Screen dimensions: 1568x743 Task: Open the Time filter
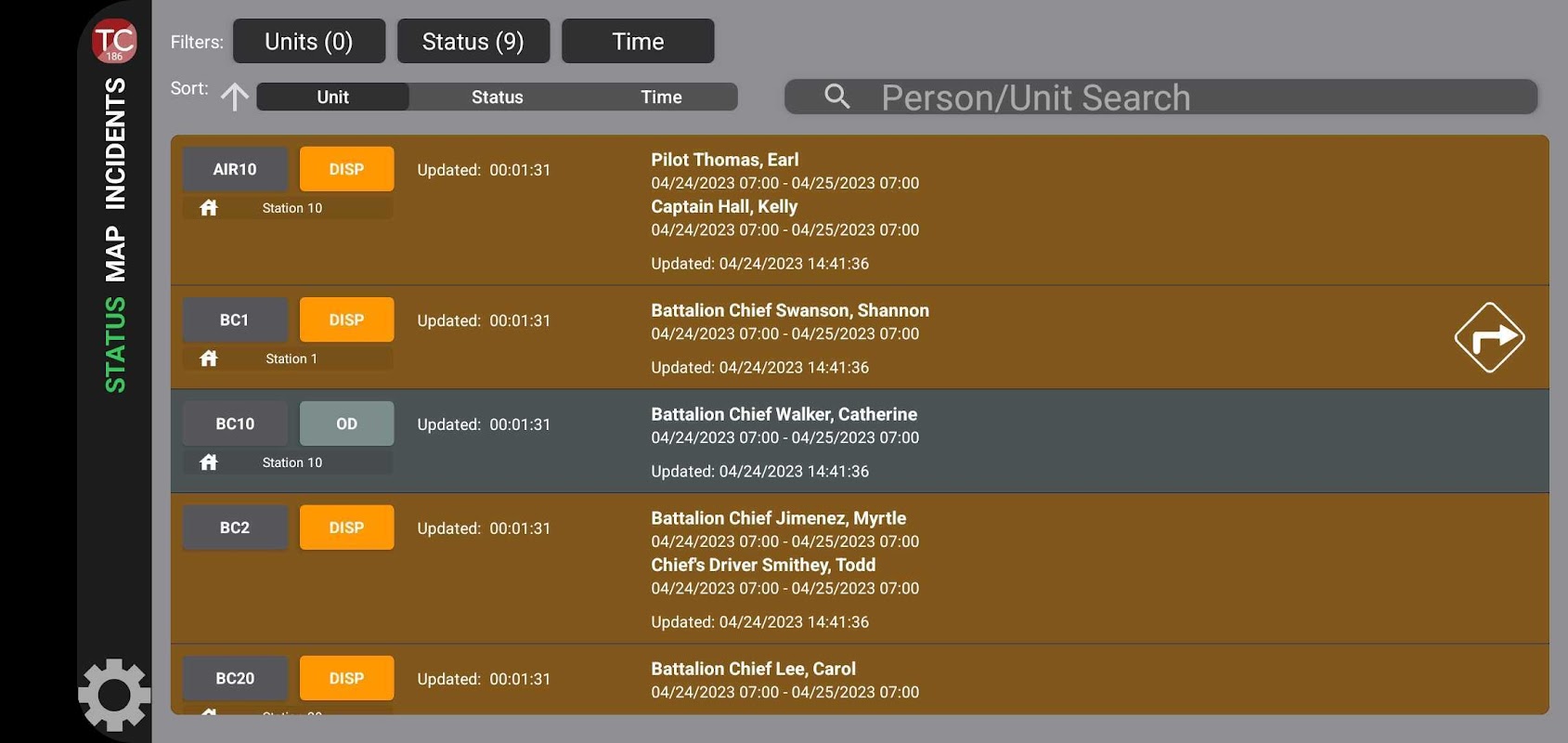[638, 42]
